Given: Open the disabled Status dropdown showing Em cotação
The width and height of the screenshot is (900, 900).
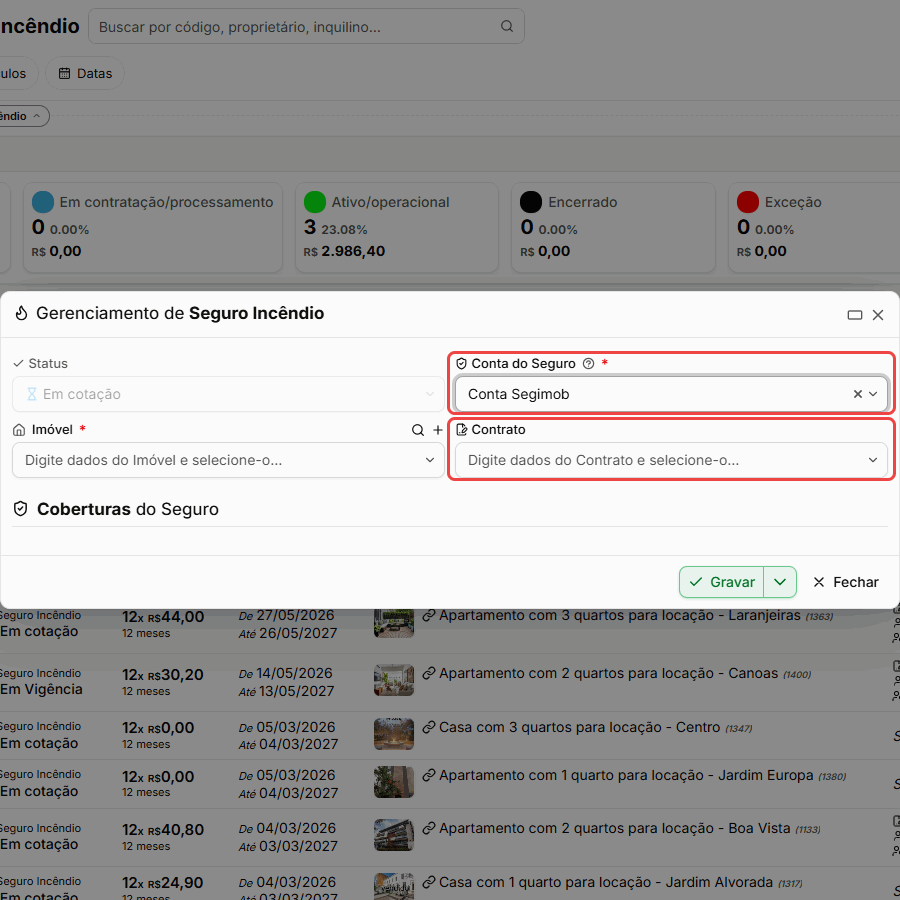Looking at the screenshot, I should point(228,394).
